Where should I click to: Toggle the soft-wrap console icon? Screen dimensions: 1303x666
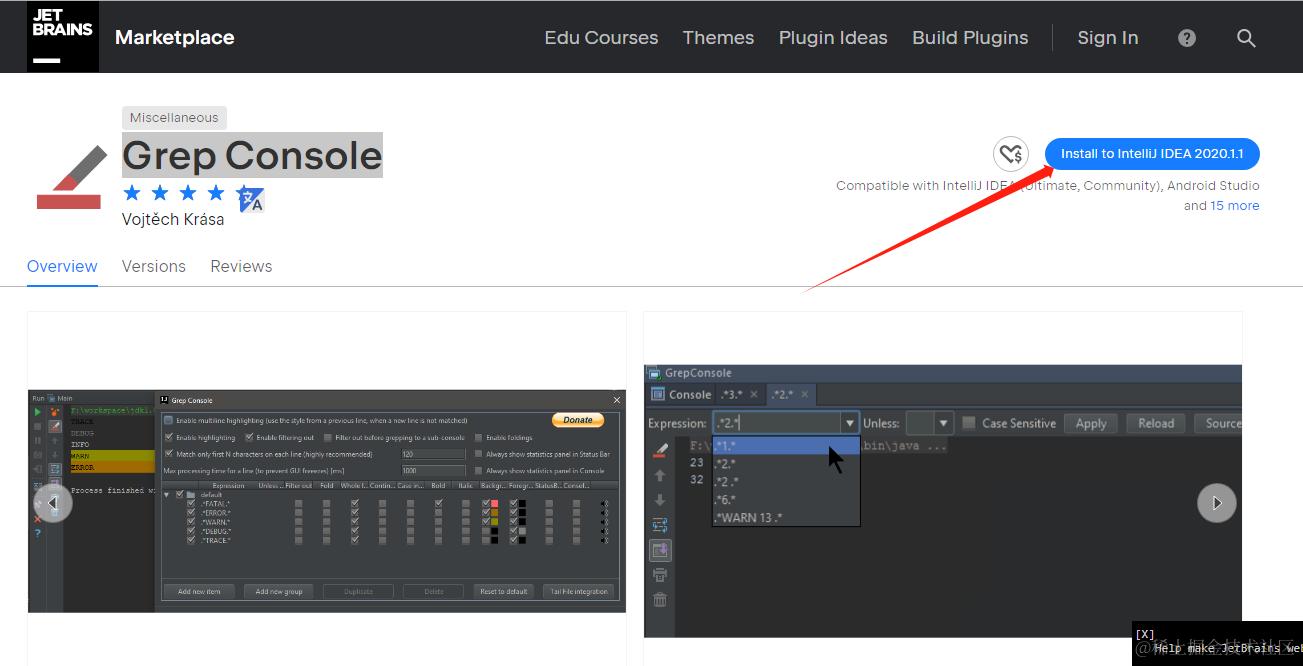[x=660, y=525]
